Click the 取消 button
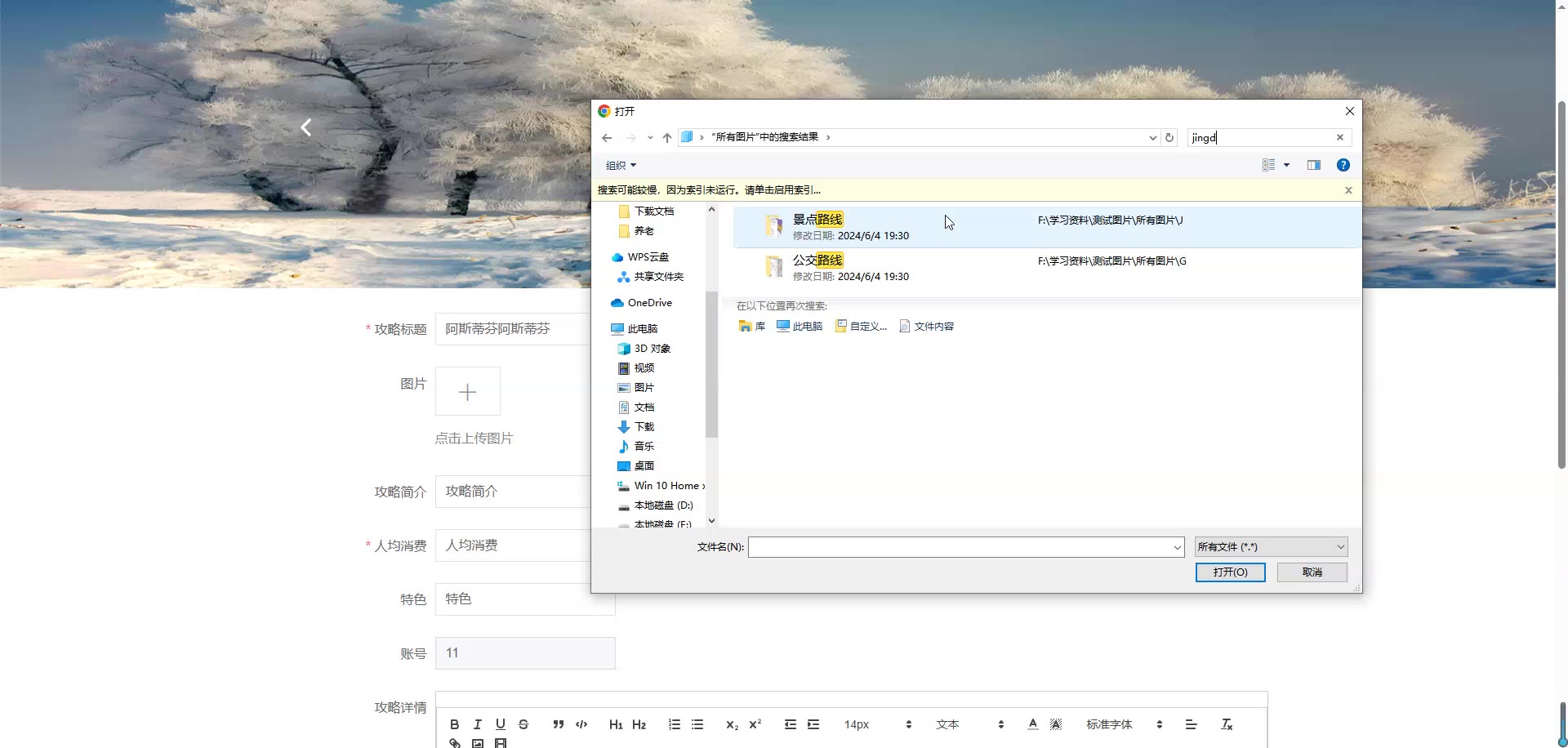This screenshot has height=748, width=1568. pos(1312,572)
